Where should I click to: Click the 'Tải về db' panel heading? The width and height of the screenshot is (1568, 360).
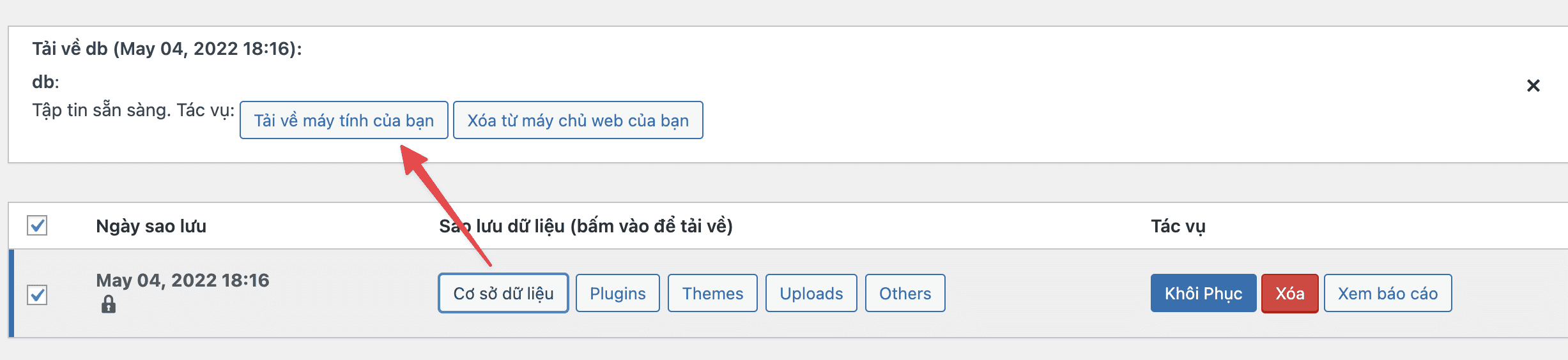[x=167, y=49]
